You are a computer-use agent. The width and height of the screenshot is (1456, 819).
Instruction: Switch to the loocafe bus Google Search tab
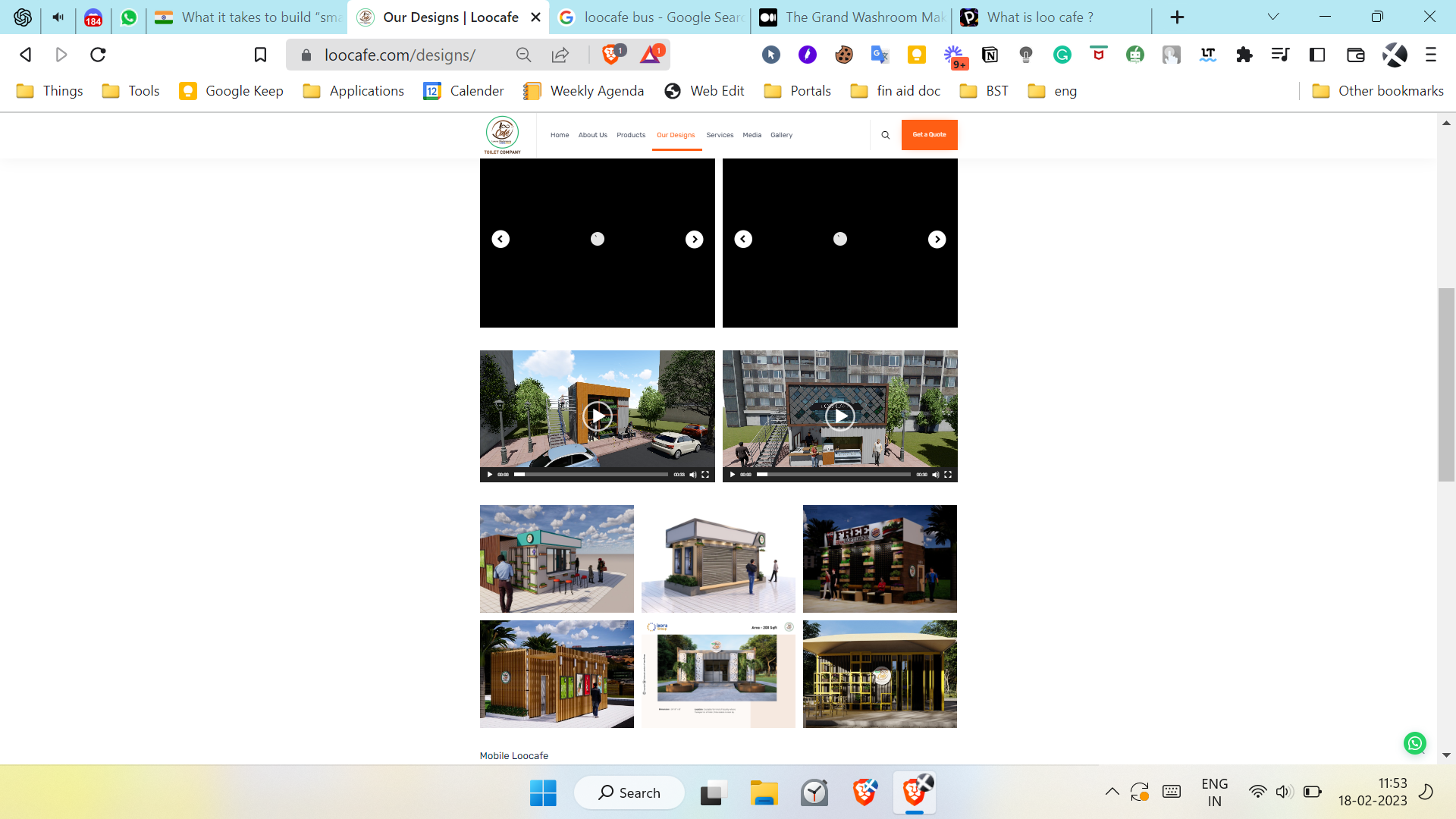coord(652,17)
